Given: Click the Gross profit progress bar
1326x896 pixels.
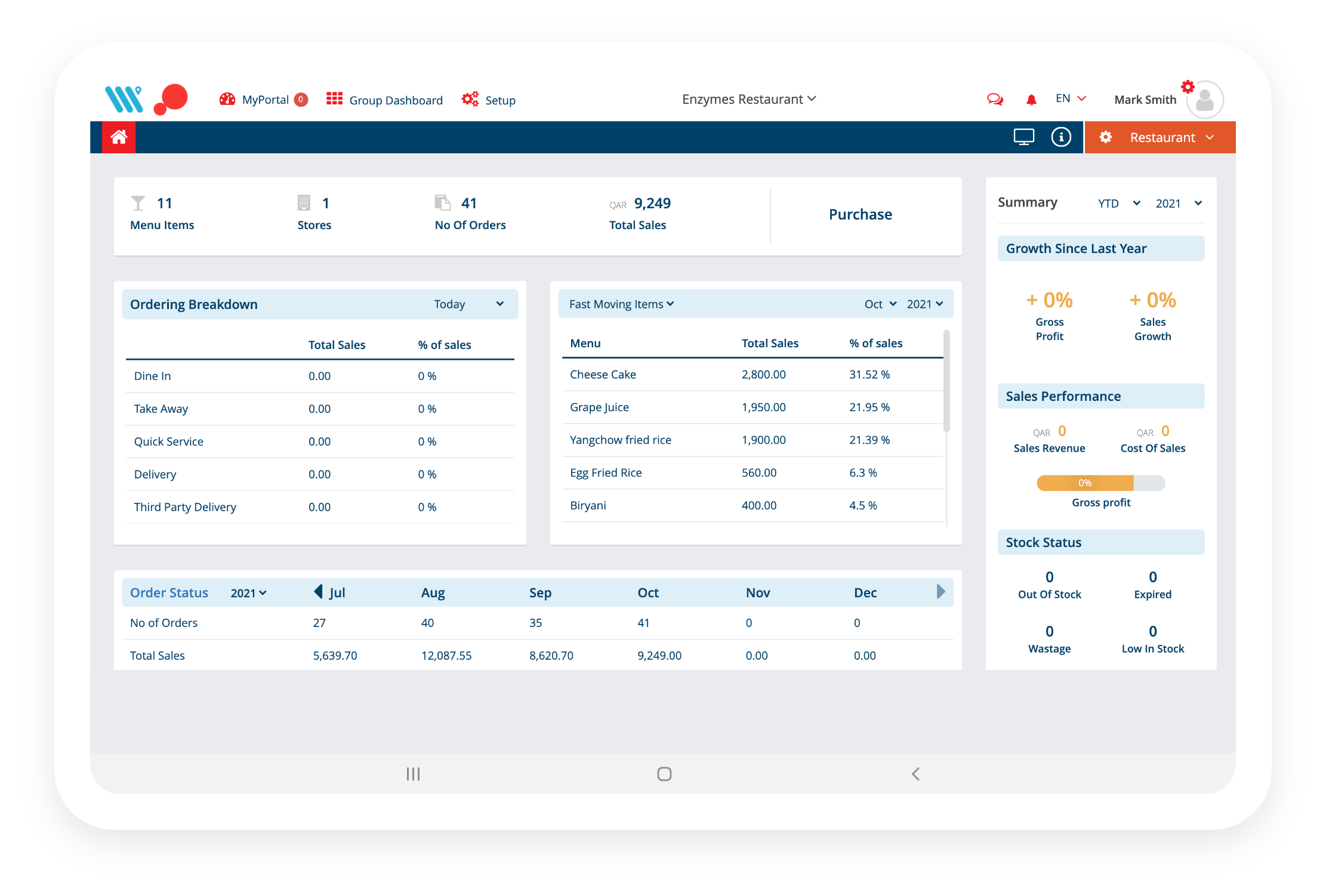Looking at the screenshot, I should 1100,483.
